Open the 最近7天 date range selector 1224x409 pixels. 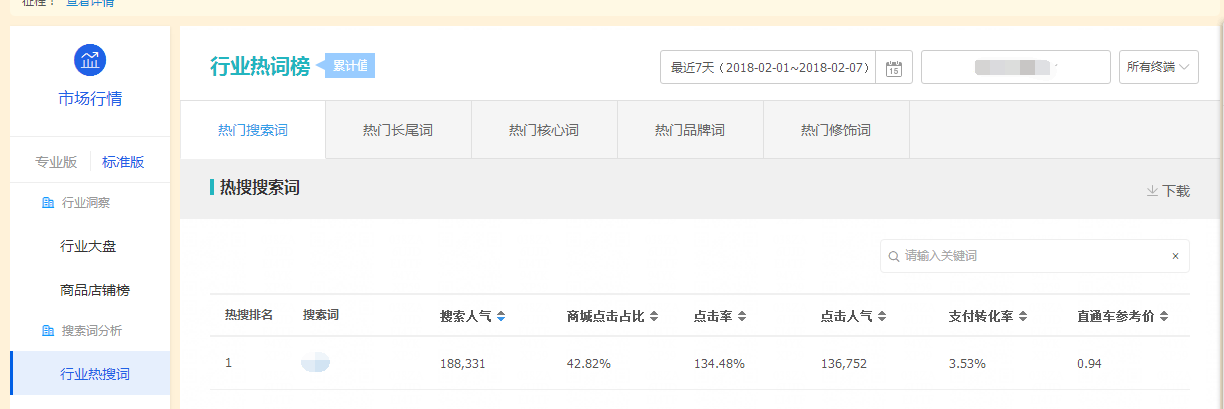(768, 68)
